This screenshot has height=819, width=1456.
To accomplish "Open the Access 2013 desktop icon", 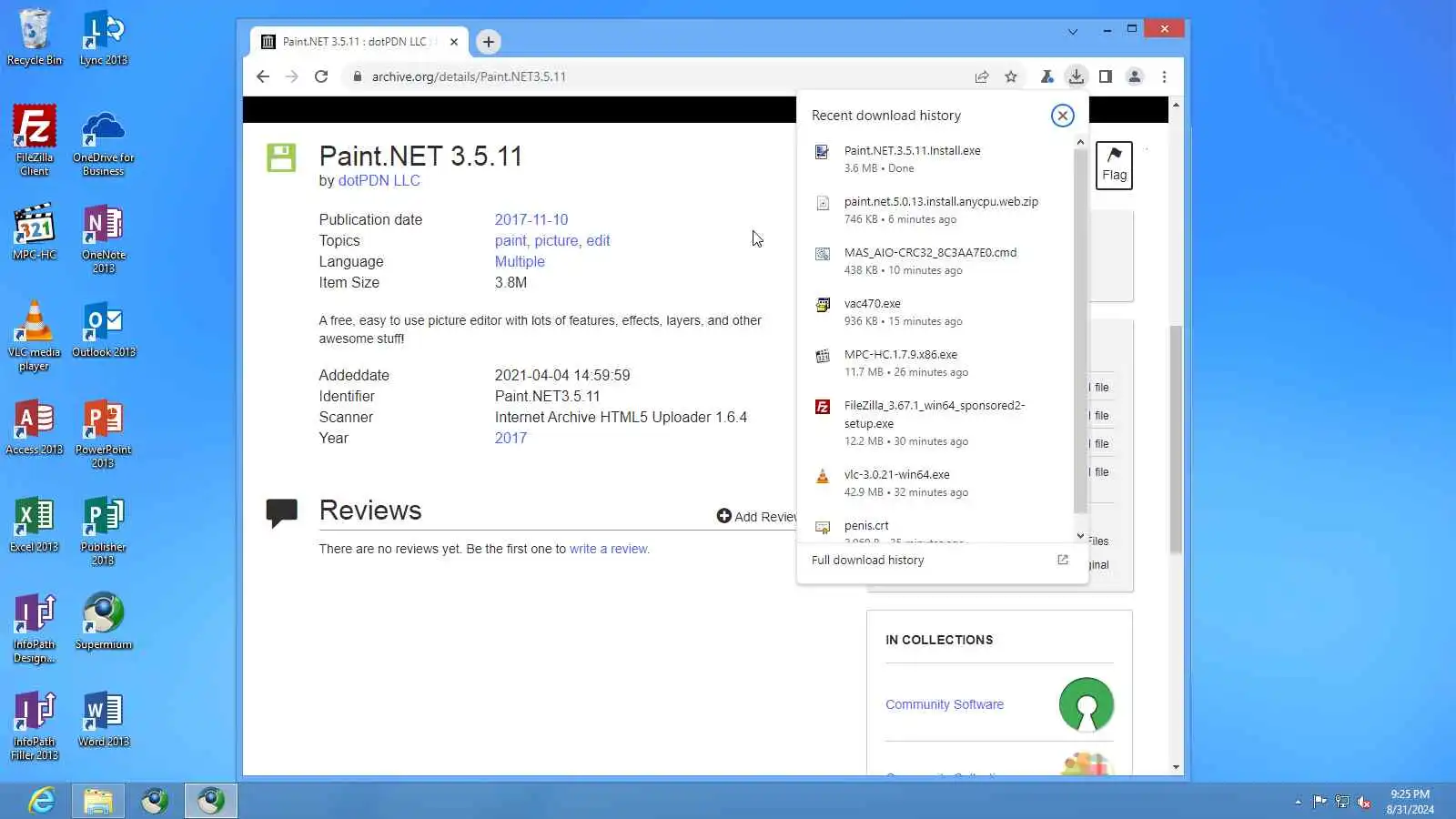I will tap(35, 428).
